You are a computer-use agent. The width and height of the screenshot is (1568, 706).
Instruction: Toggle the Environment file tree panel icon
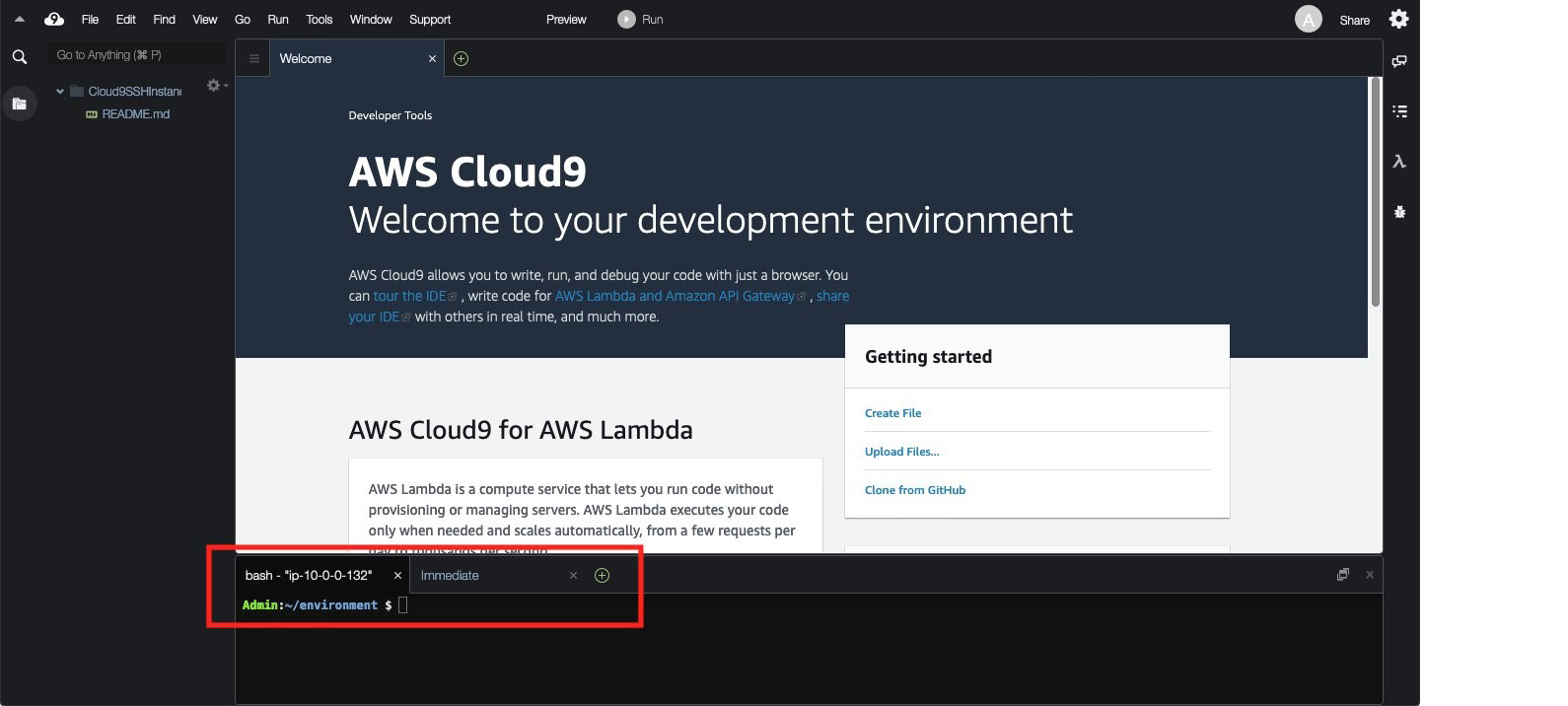click(x=19, y=104)
